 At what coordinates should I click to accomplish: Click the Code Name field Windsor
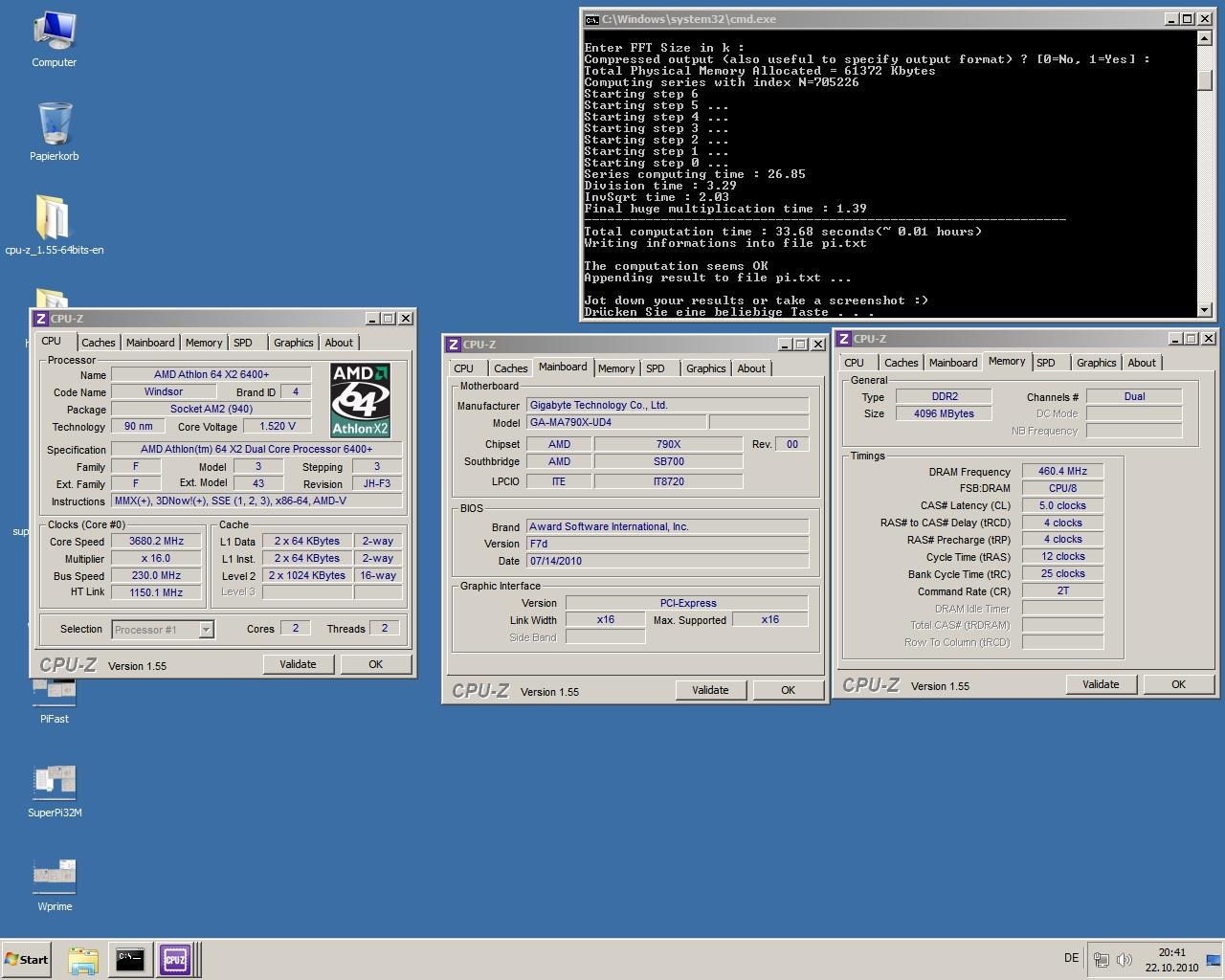(164, 392)
